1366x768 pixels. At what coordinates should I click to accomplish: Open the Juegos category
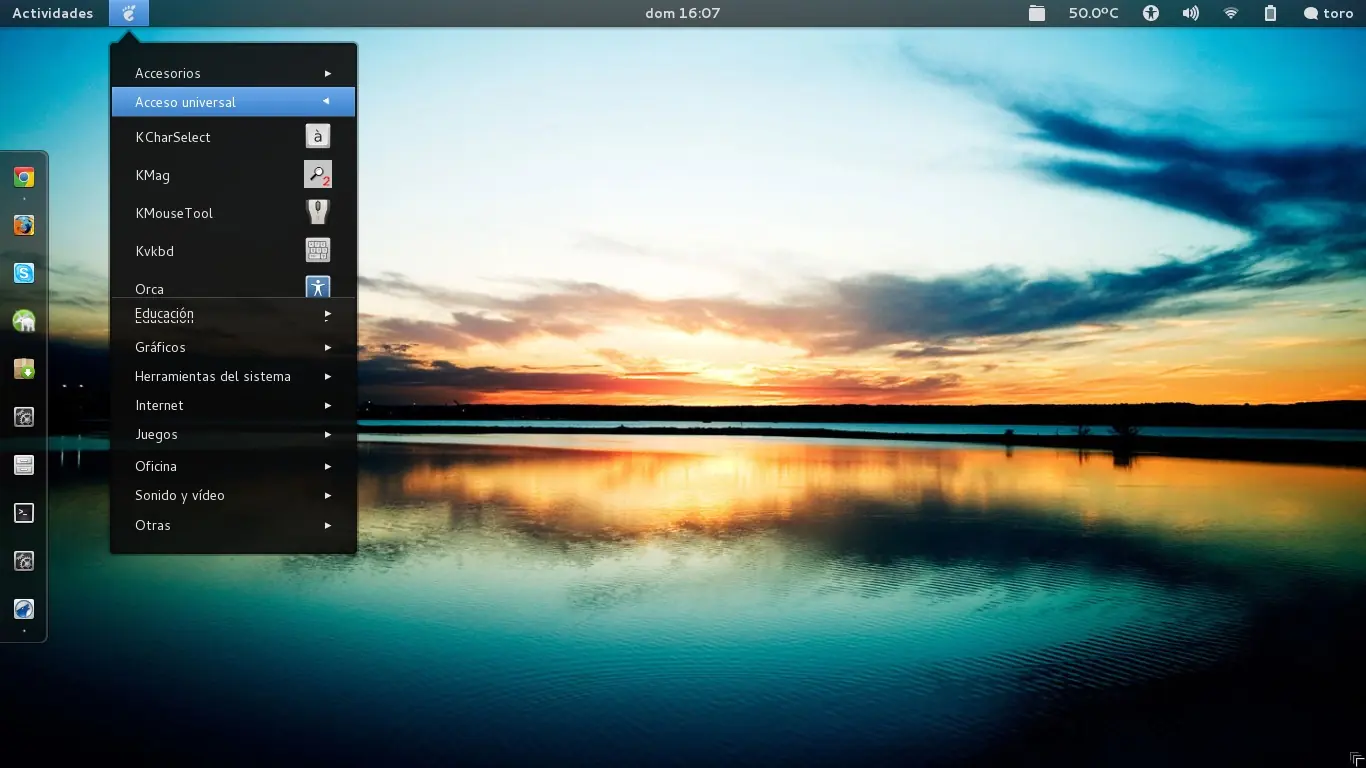[x=233, y=434]
